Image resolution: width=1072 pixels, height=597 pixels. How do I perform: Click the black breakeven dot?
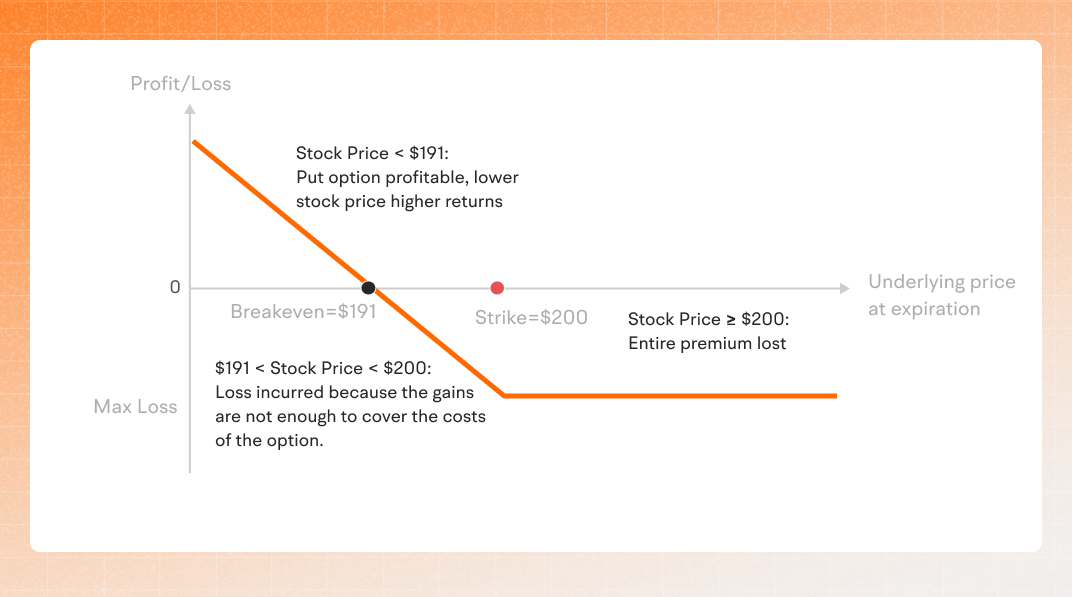[x=368, y=288]
